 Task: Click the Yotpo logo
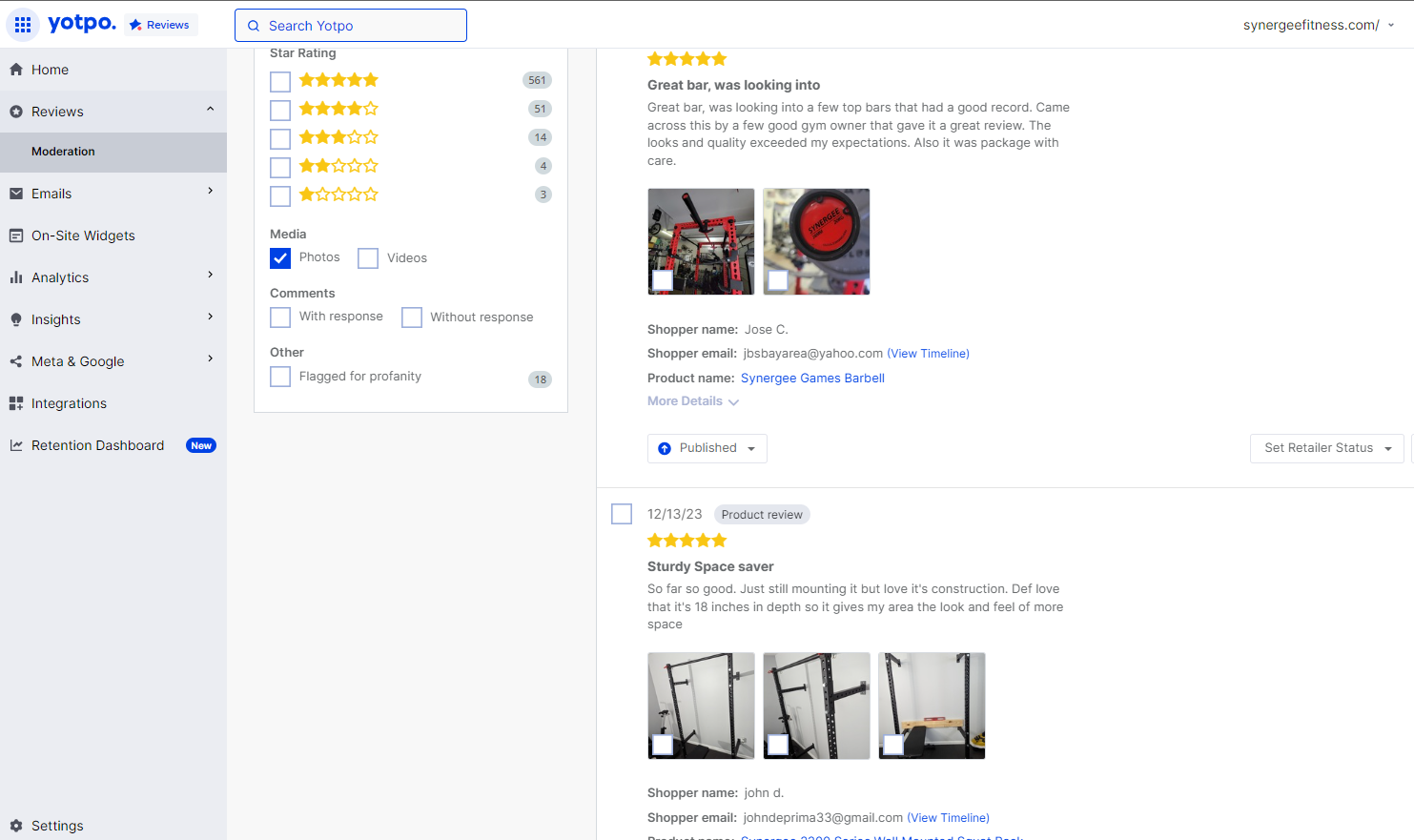tap(81, 23)
